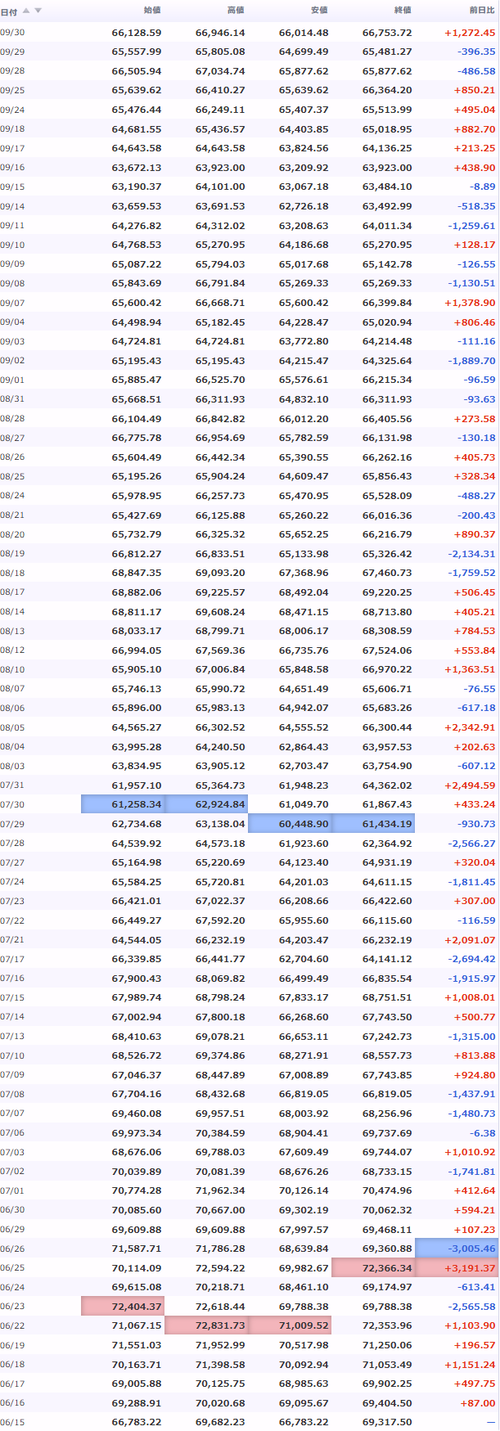The width and height of the screenshot is (500, 1431).
Task: Select the 07/13 date cell
Action: click(12, 1035)
